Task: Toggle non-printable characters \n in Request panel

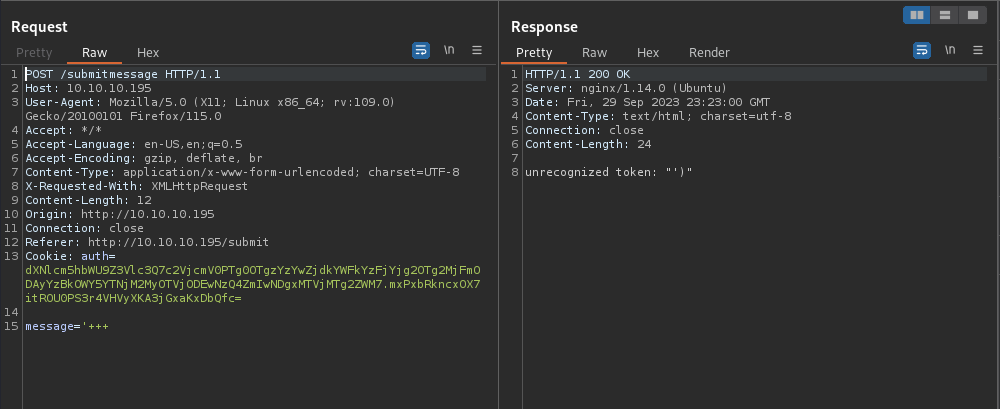Action: pos(449,50)
